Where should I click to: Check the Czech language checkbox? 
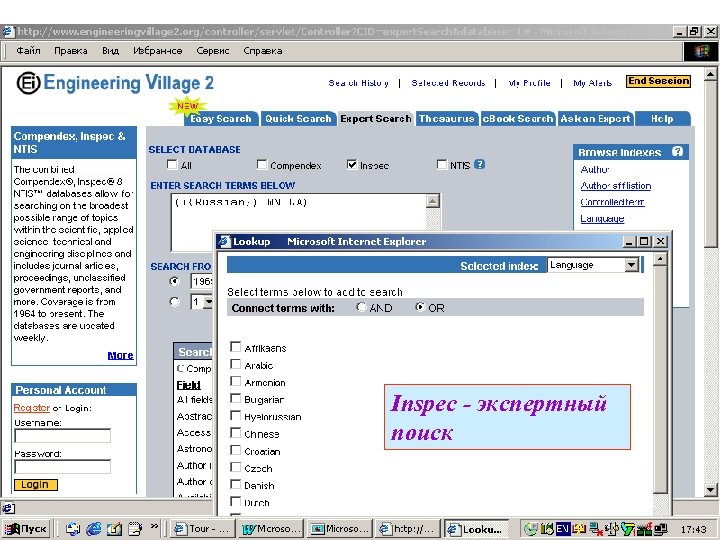tap(236, 467)
